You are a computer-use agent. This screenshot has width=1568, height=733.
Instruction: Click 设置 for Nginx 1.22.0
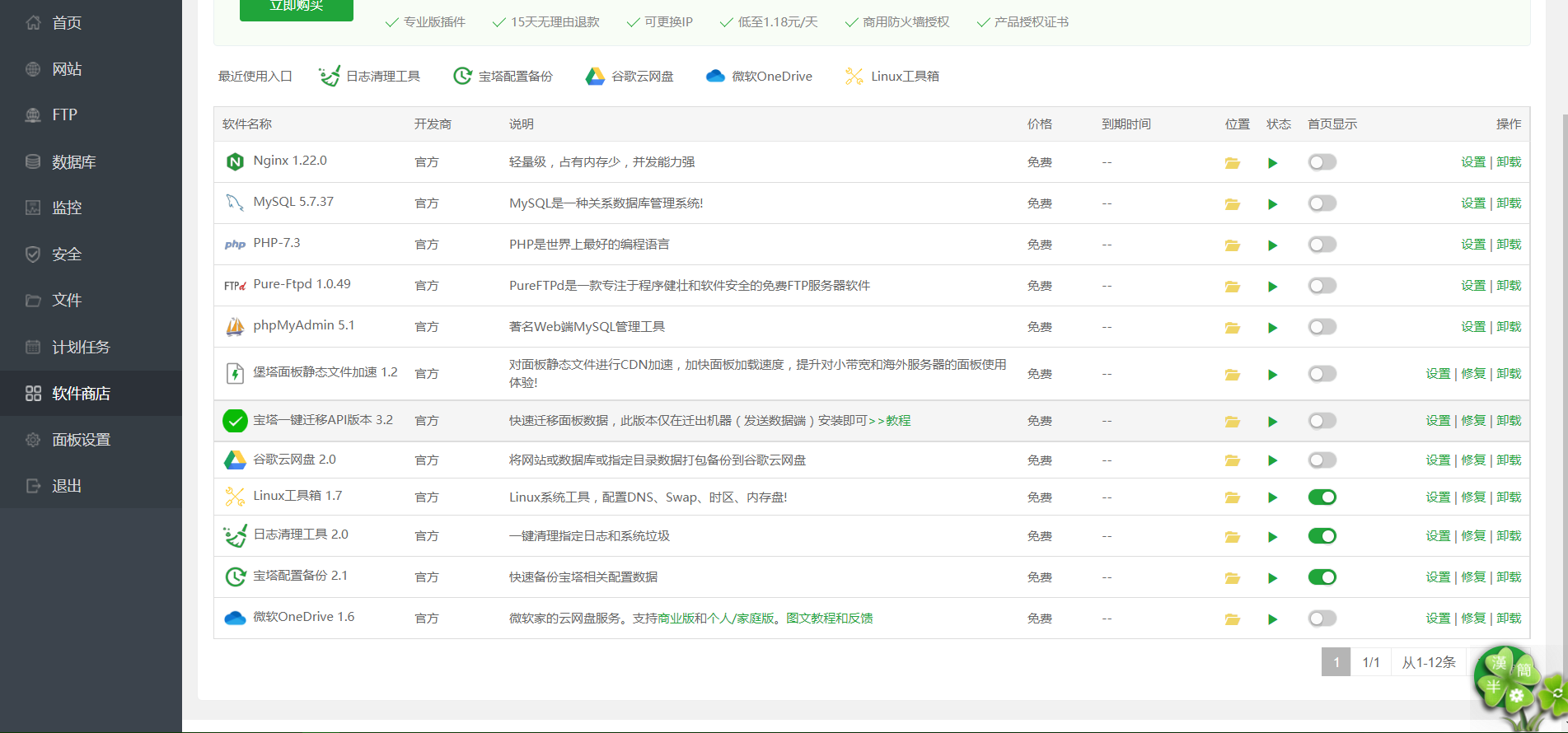pyautogui.click(x=1473, y=162)
